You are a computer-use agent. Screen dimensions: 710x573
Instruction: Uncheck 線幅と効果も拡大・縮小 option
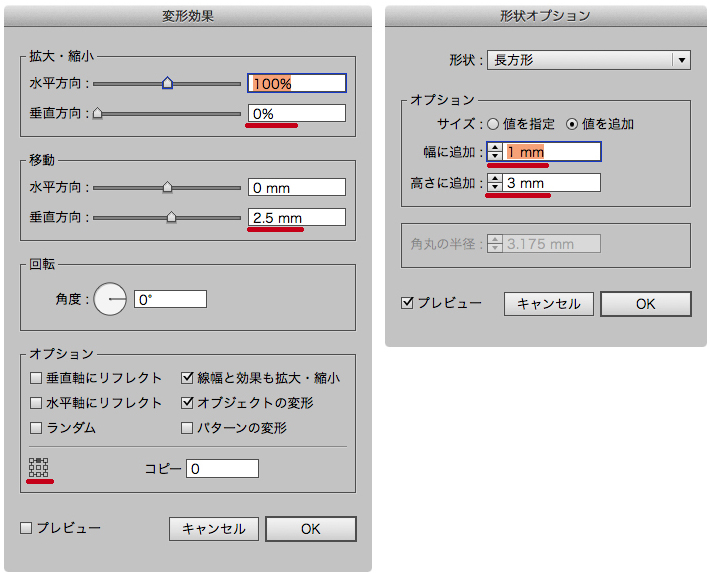pyautogui.click(x=187, y=378)
